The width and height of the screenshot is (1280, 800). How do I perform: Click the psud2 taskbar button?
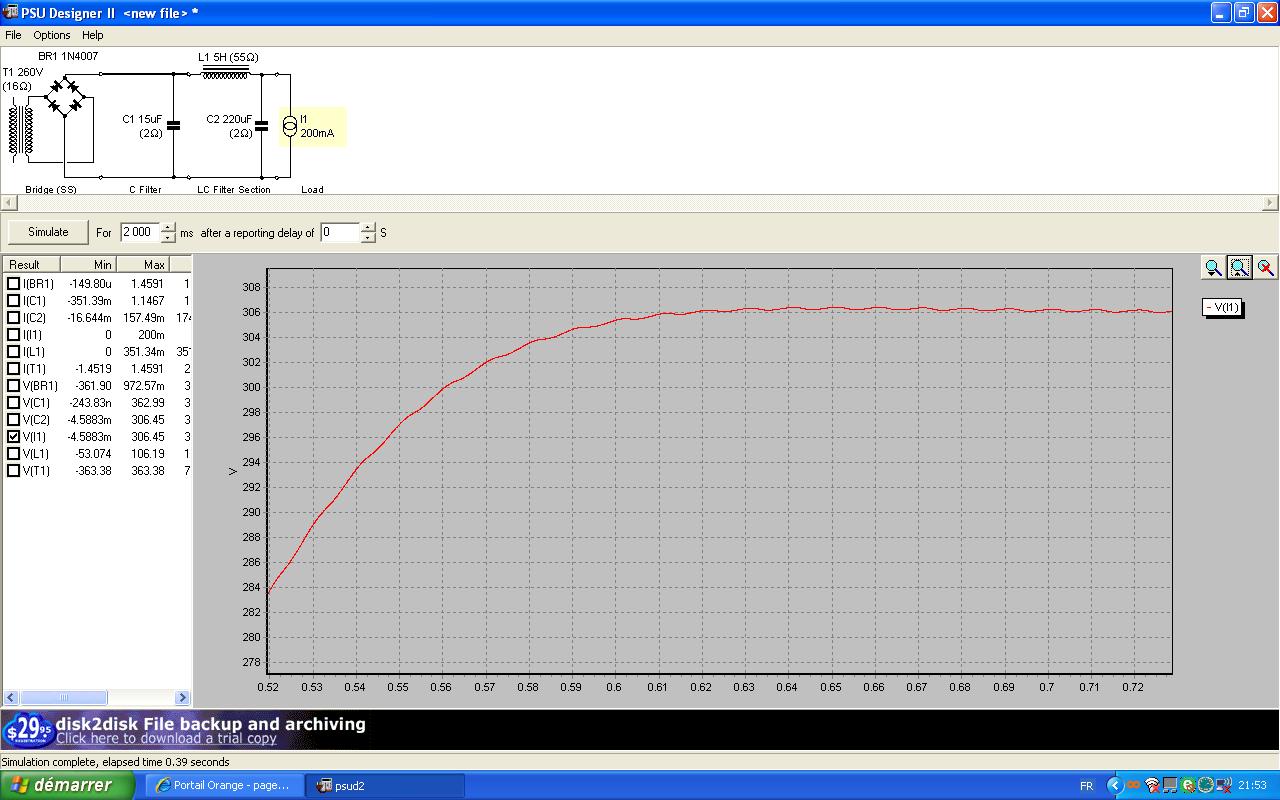coord(387,786)
